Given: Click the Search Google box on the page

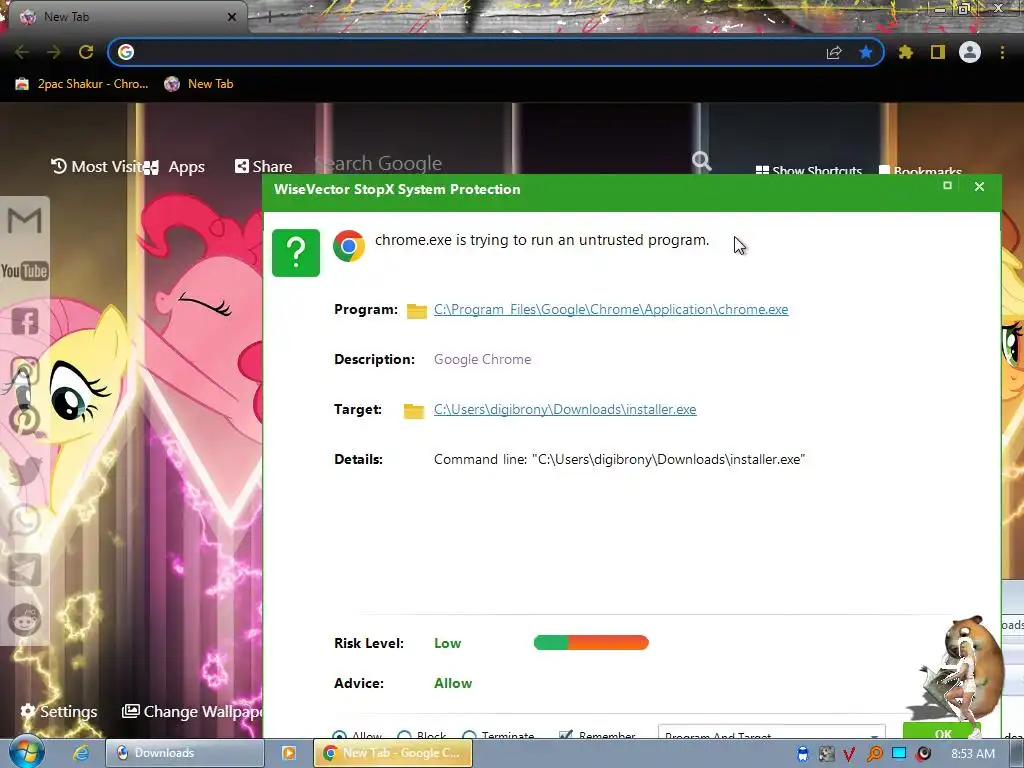Looking at the screenshot, I should [503, 163].
